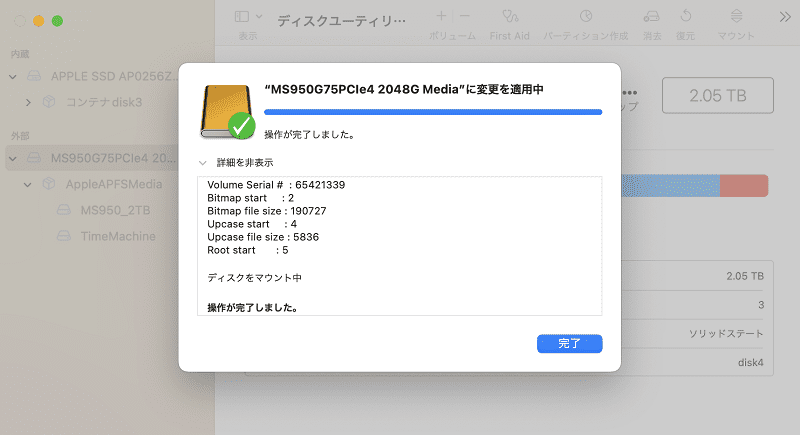Click the red segment of the storage bar

coord(744,186)
